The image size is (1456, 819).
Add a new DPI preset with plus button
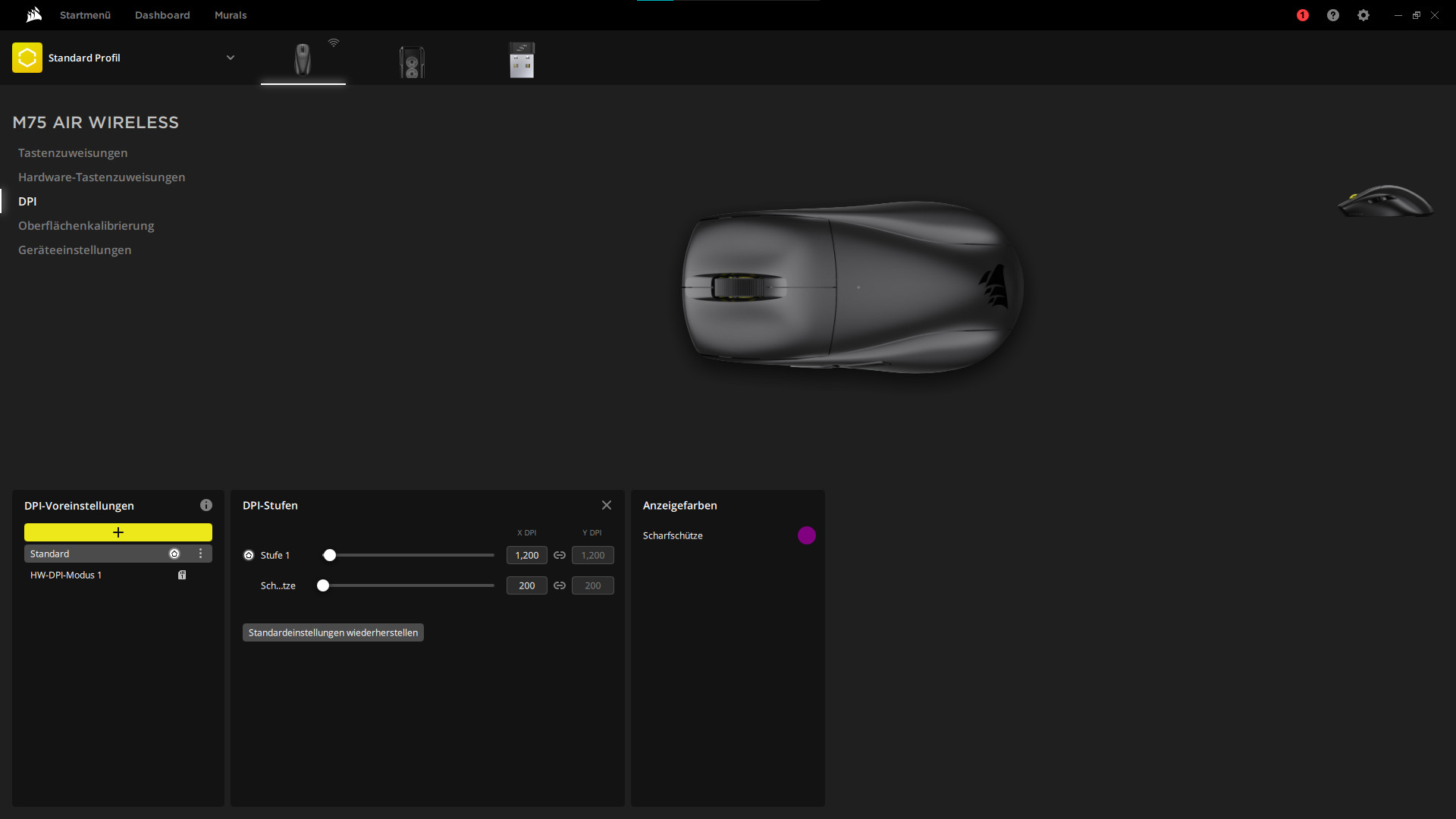pos(118,532)
